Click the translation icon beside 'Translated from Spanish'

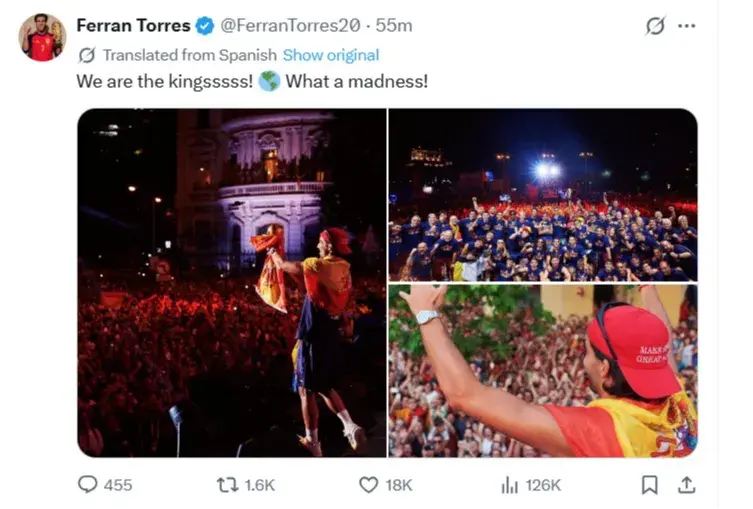(87, 55)
